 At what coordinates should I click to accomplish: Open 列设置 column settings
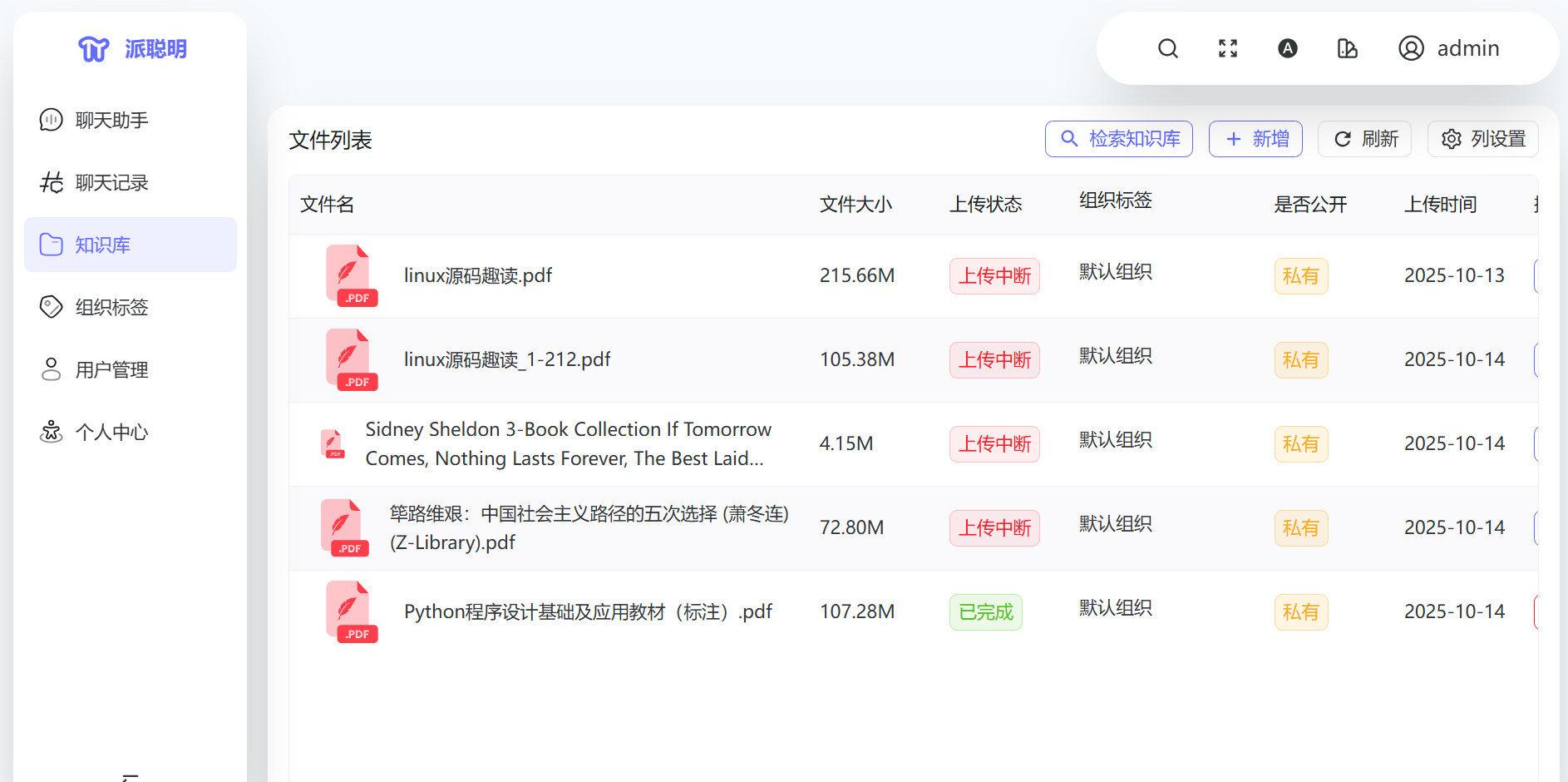coord(1483,139)
